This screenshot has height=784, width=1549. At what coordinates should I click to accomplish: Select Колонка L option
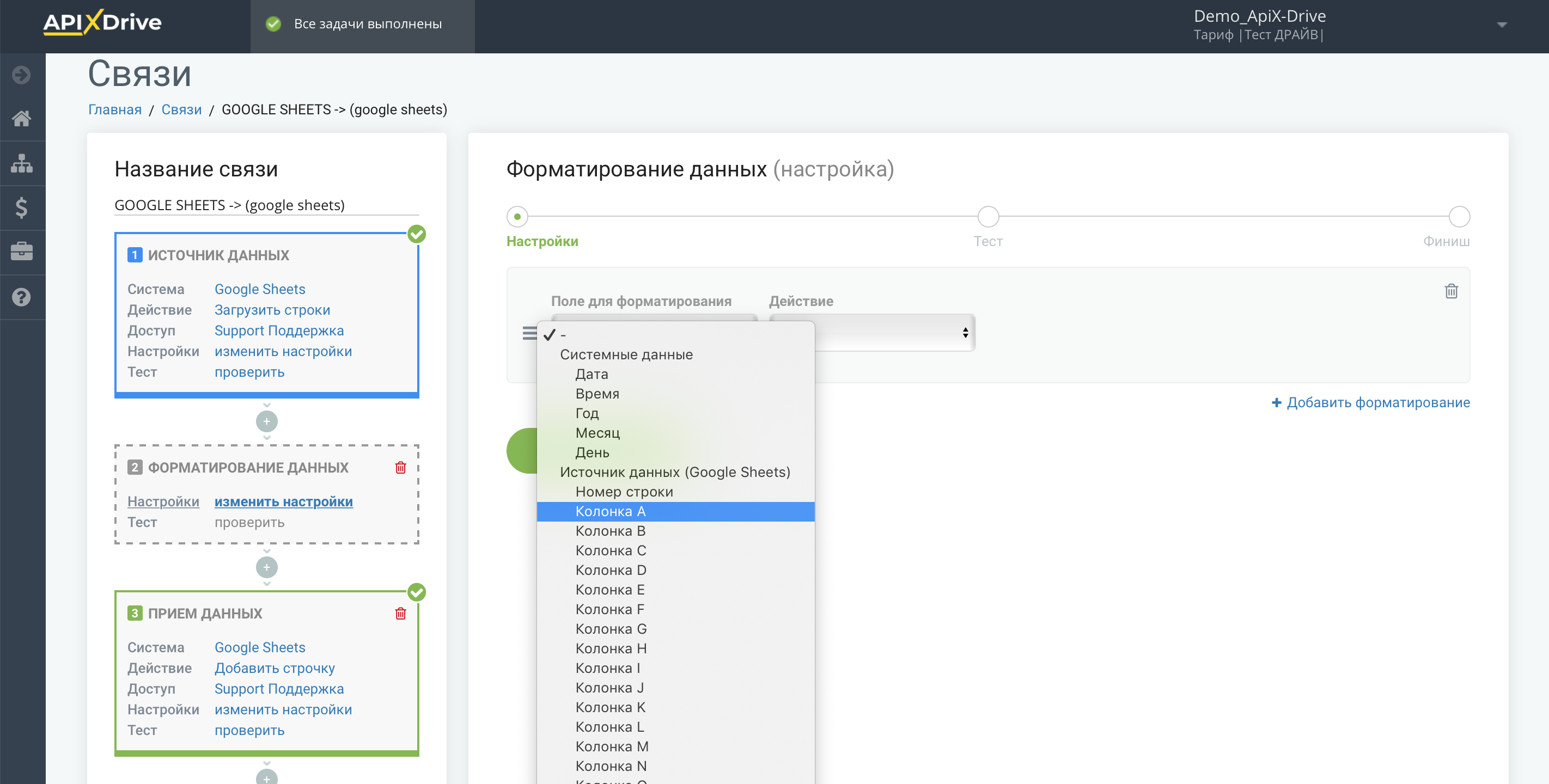(x=675, y=727)
